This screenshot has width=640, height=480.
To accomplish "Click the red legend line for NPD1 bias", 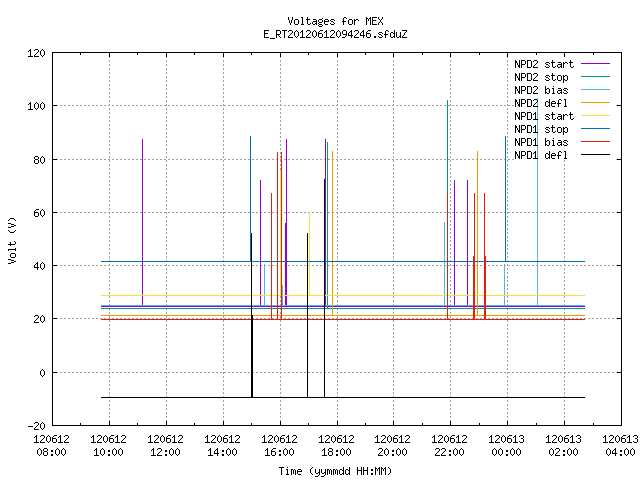I will 596,142.
